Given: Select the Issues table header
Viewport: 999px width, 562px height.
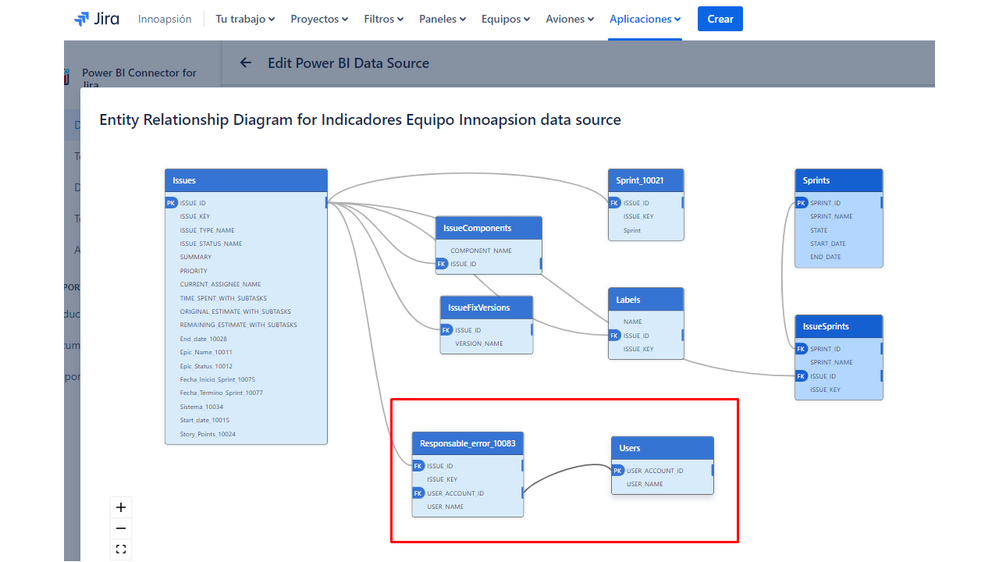Looking at the screenshot, I should (x=246, y=180).
